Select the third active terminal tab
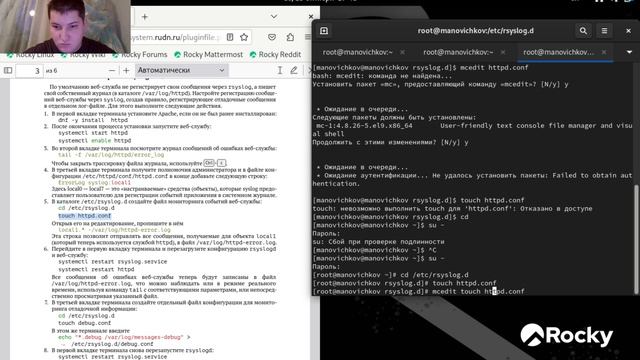Viewport: 640px width, 360px height. pyautogui.click(x=558, y=52)
